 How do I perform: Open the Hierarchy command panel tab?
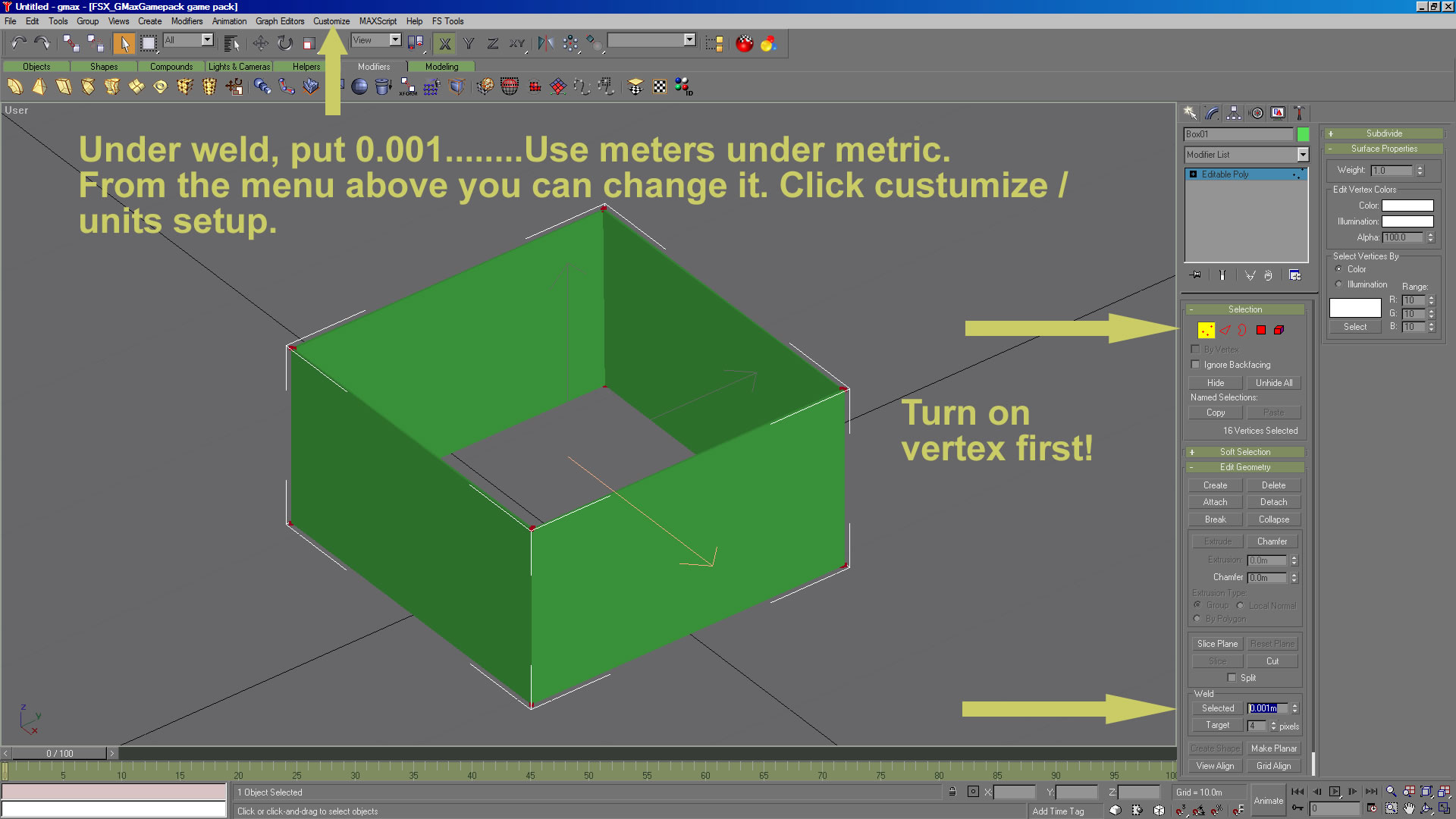[x=1234, y=113]
